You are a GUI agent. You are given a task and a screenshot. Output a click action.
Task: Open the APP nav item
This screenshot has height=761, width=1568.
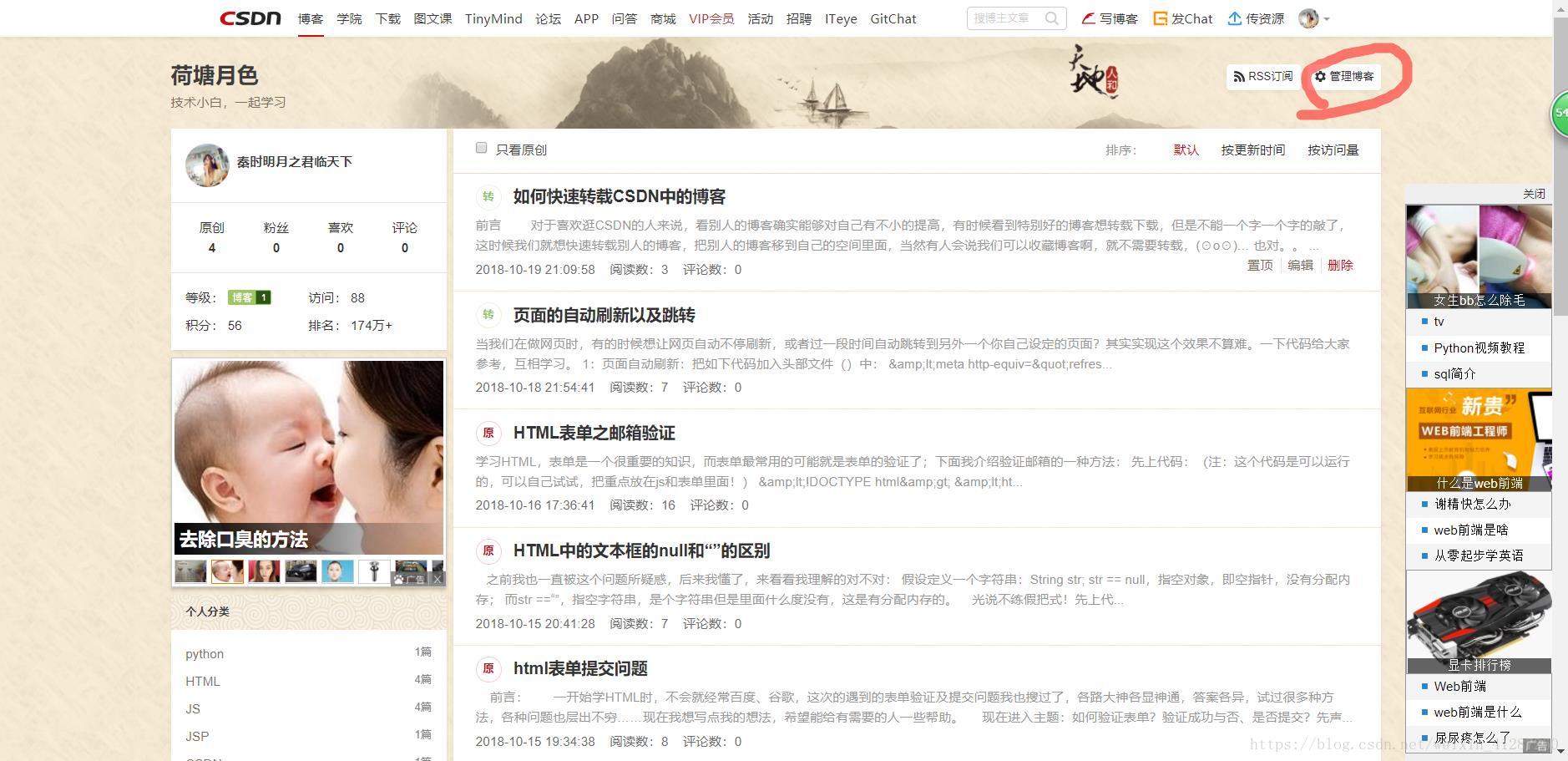click(586, 18)
